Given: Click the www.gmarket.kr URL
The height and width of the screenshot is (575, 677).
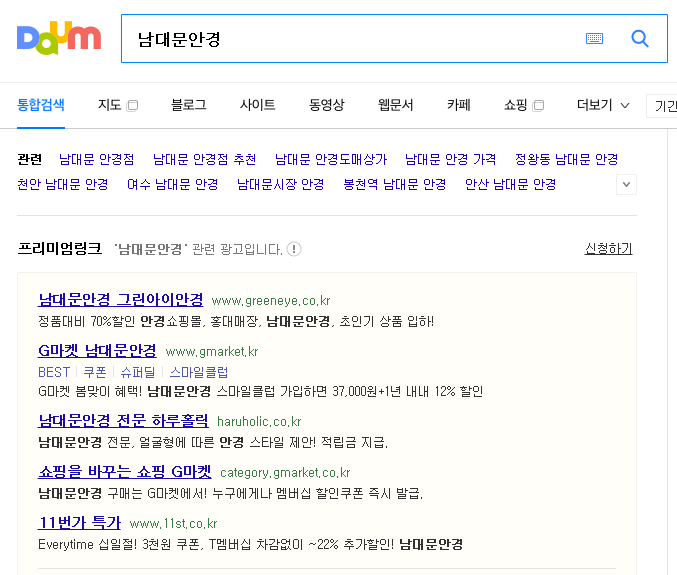Looking at the screenshot, I should point(212,352).
